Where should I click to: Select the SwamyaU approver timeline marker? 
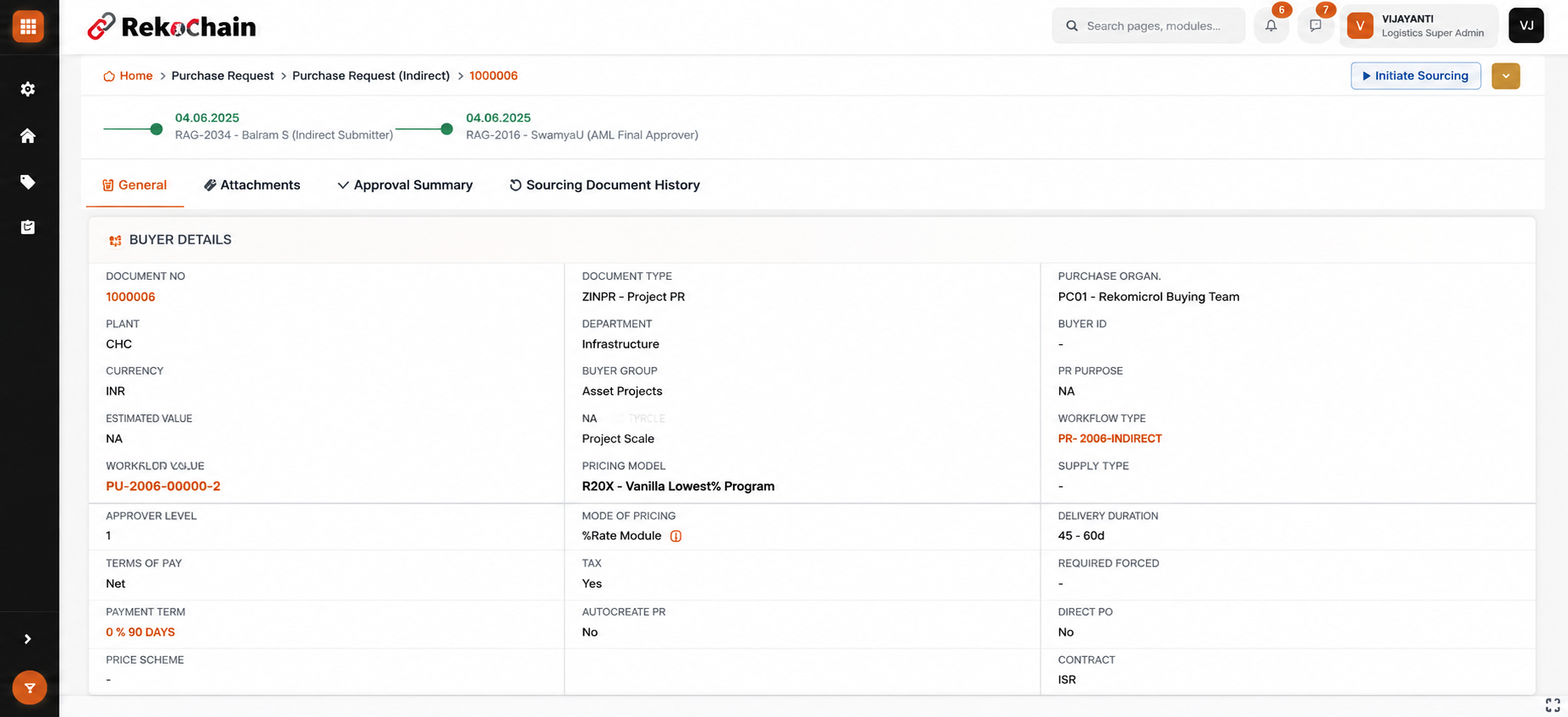pos(447,129)
